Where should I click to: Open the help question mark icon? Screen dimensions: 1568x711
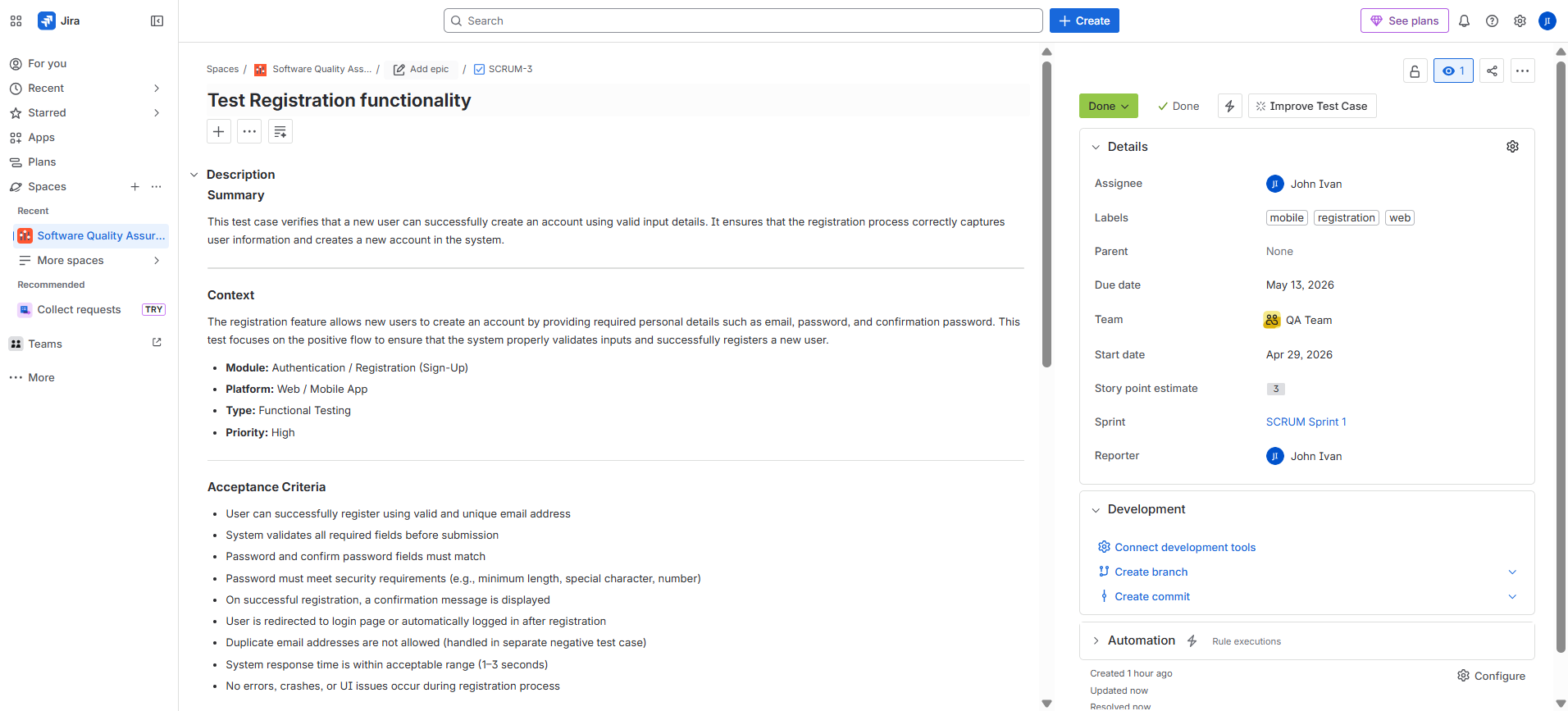pyautogui.click(x=1492, y=21)
